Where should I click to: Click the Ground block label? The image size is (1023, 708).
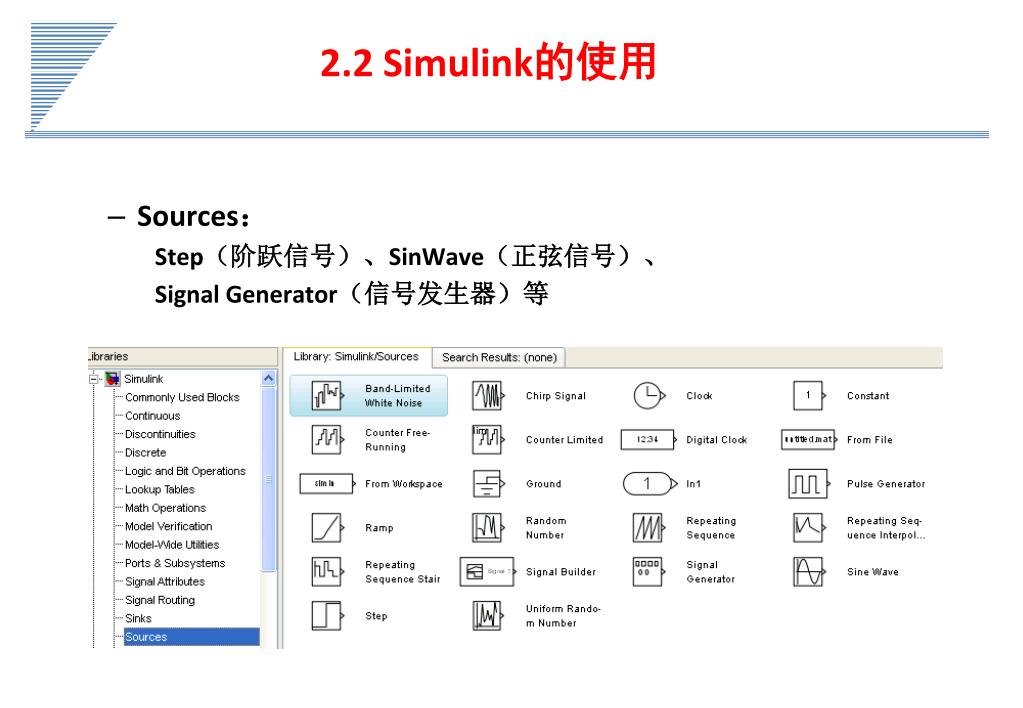click(543, 484)
